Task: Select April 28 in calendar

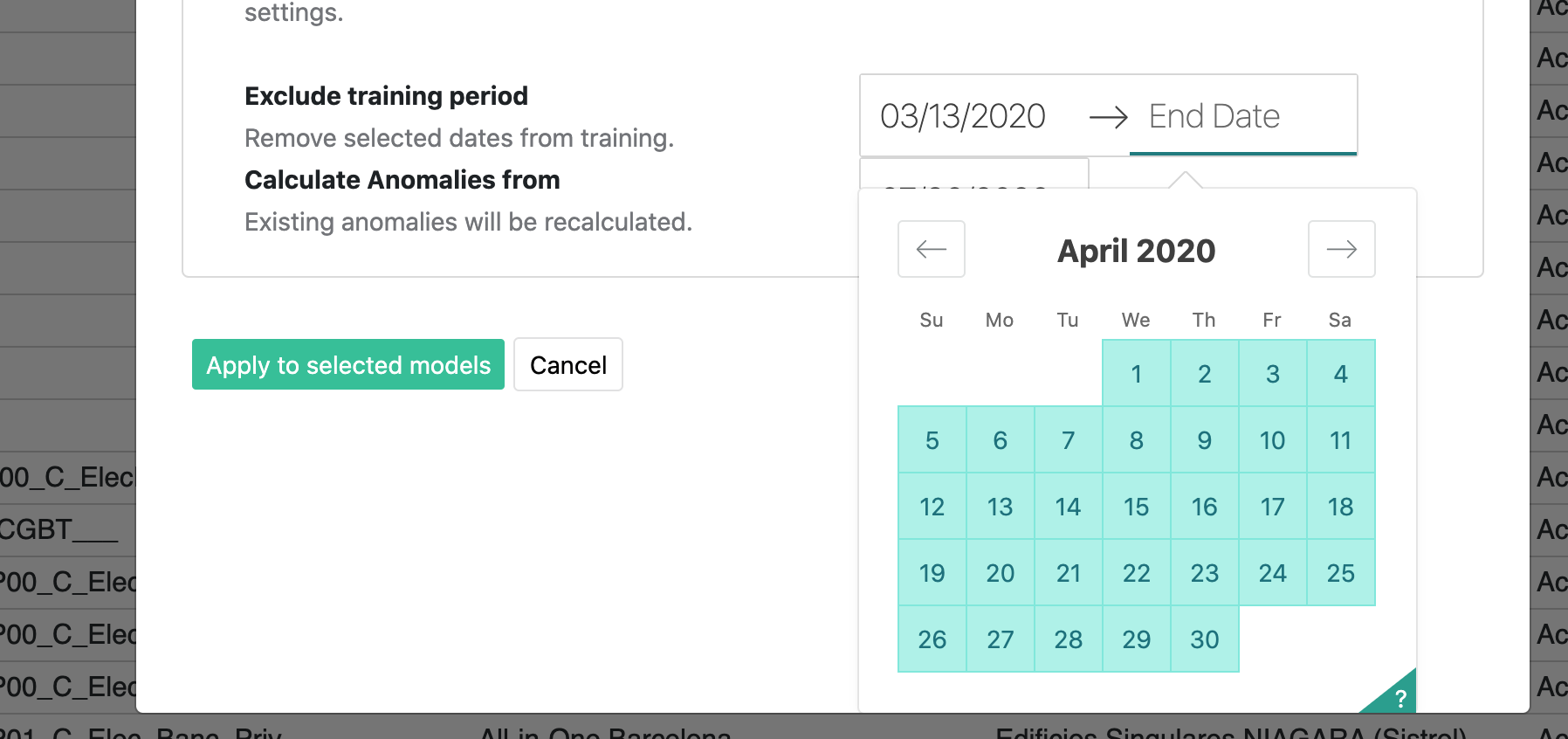Action: (x=1069, y=639)
